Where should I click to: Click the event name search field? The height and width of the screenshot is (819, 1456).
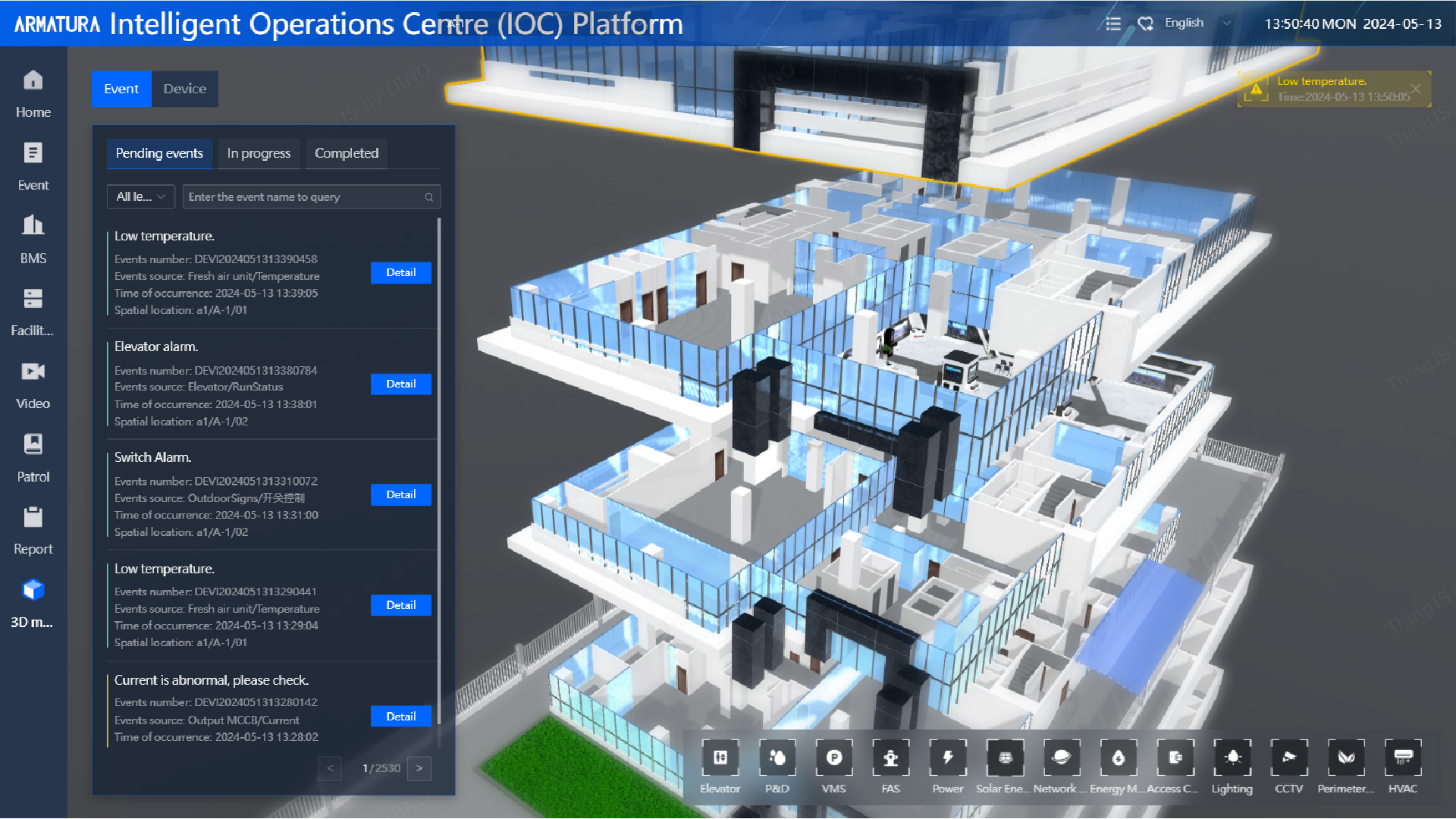(x=303, y=197)
